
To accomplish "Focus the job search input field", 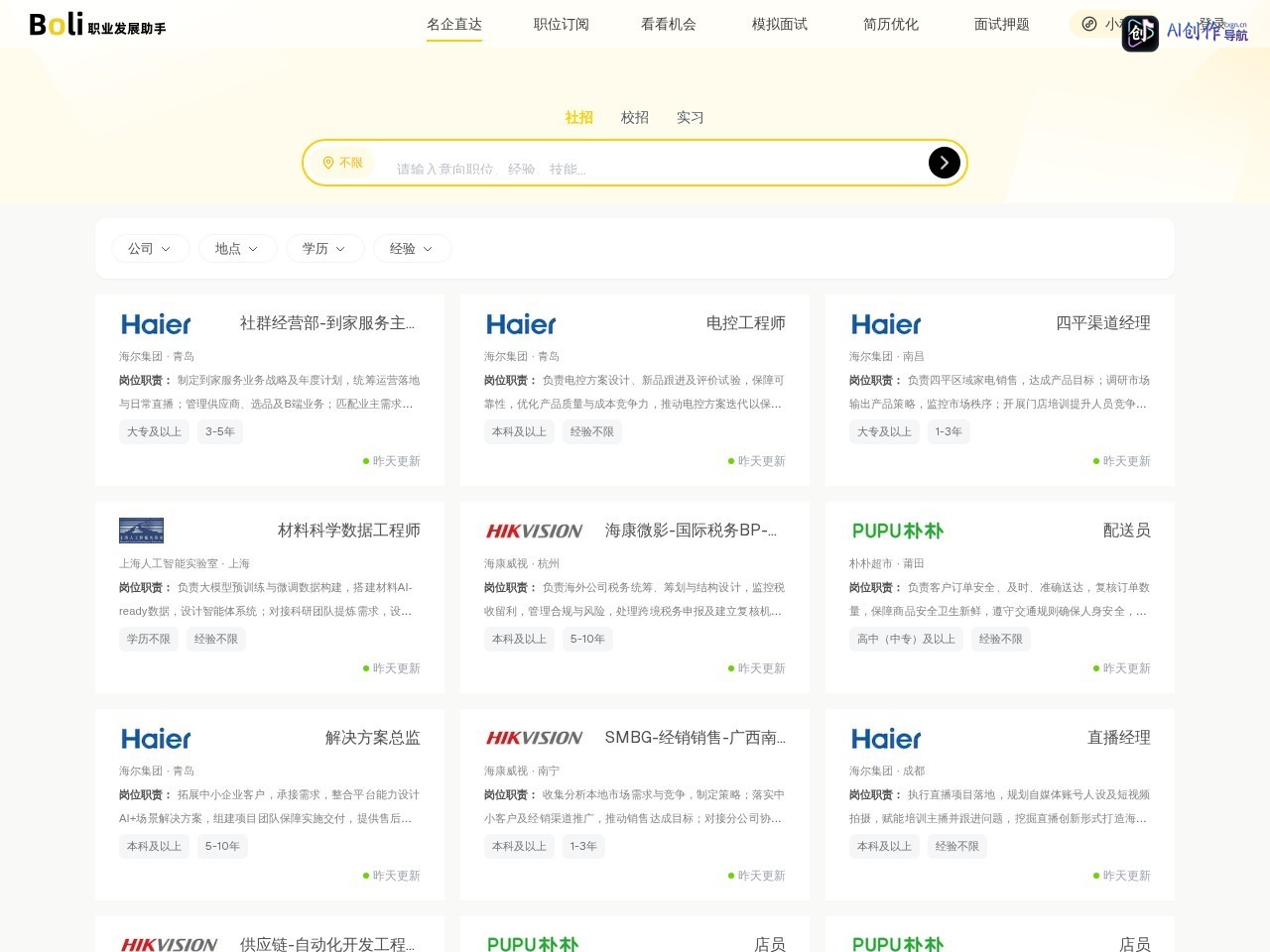I will [655, 169].
